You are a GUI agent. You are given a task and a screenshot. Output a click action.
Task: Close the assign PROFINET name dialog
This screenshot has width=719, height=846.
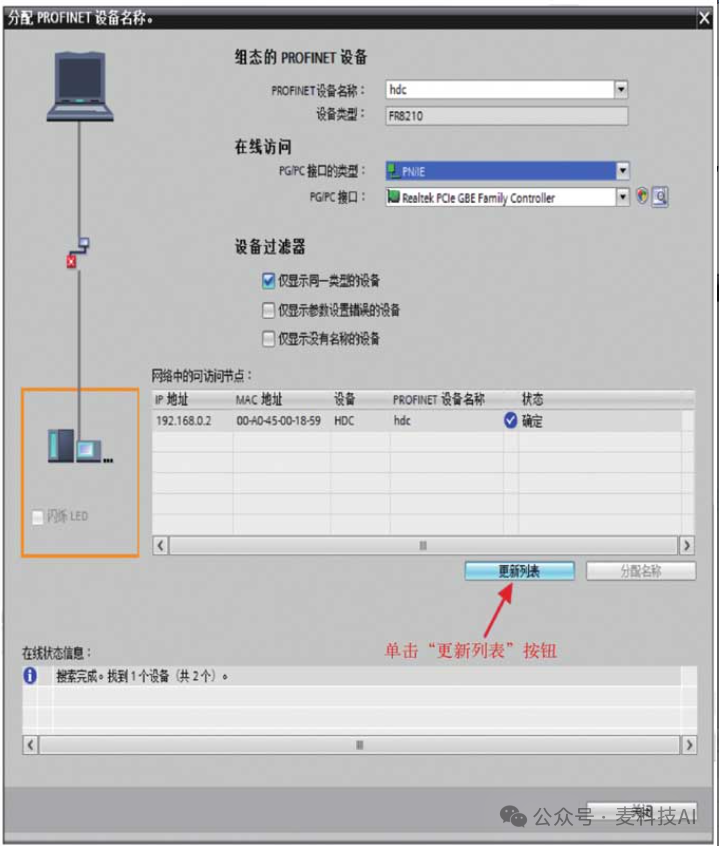[704, 18]
